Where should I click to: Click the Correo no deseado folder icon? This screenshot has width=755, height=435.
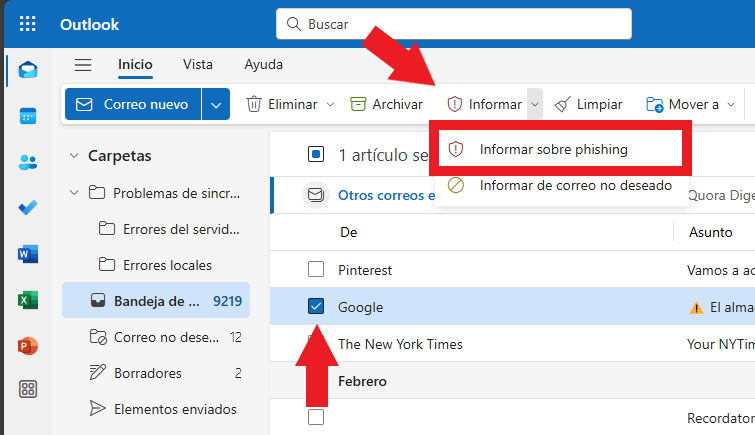pos(98,337)
